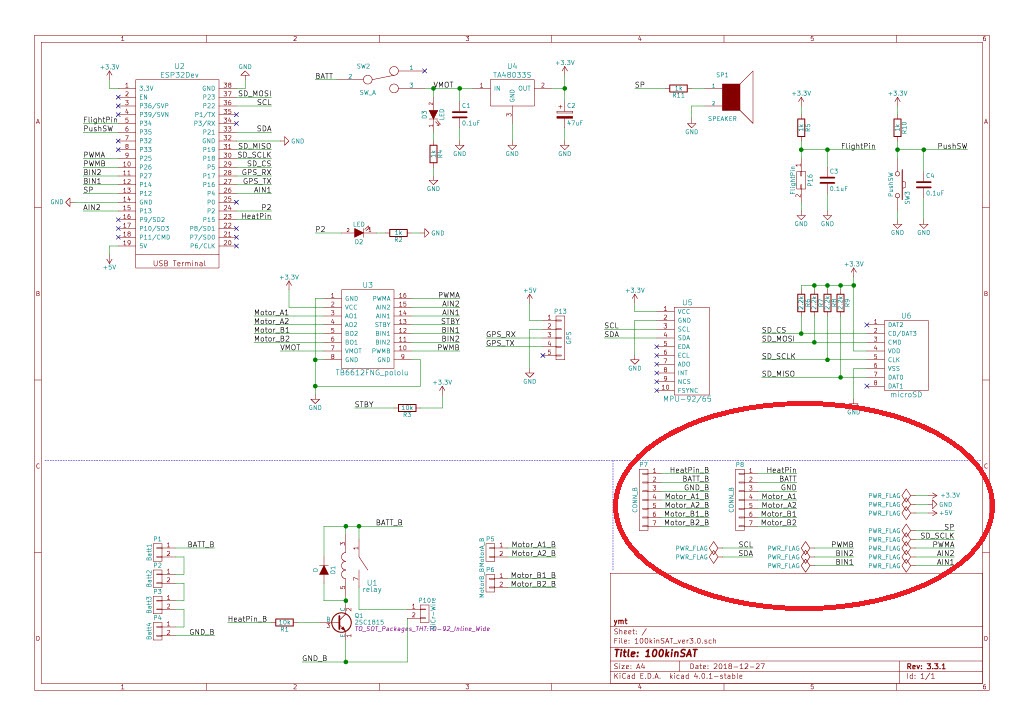Click the Q1 2SC1815 transistor symbol

pos(339,621)
